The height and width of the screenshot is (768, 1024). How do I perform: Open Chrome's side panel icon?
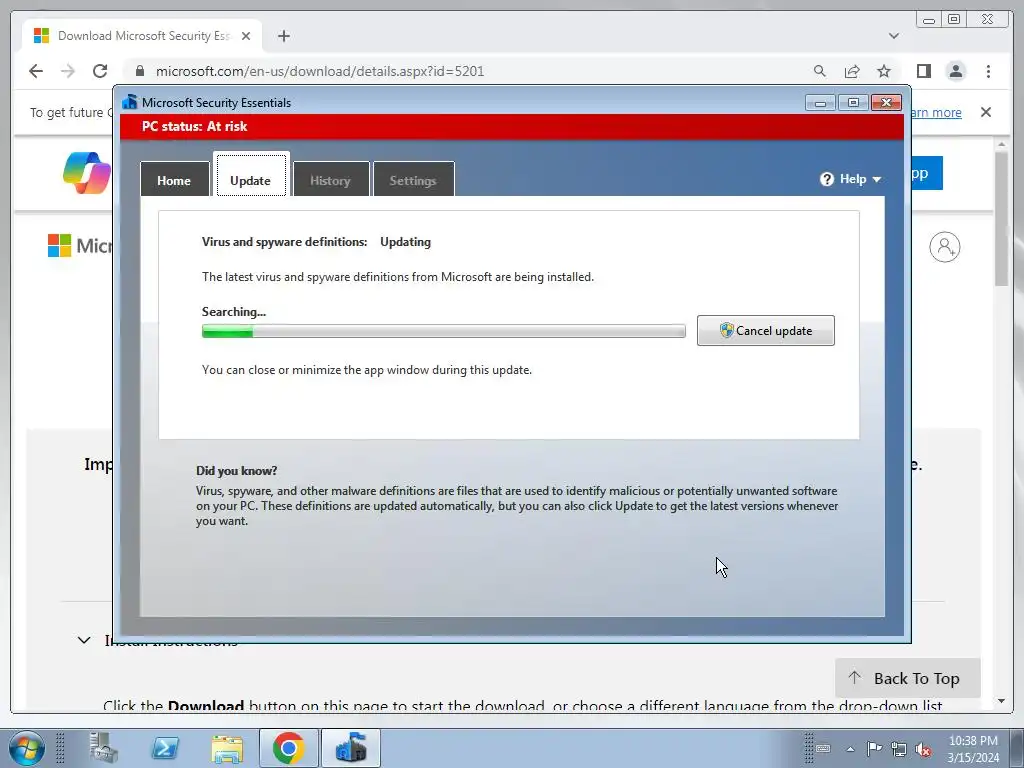click(x=923, y=71)
